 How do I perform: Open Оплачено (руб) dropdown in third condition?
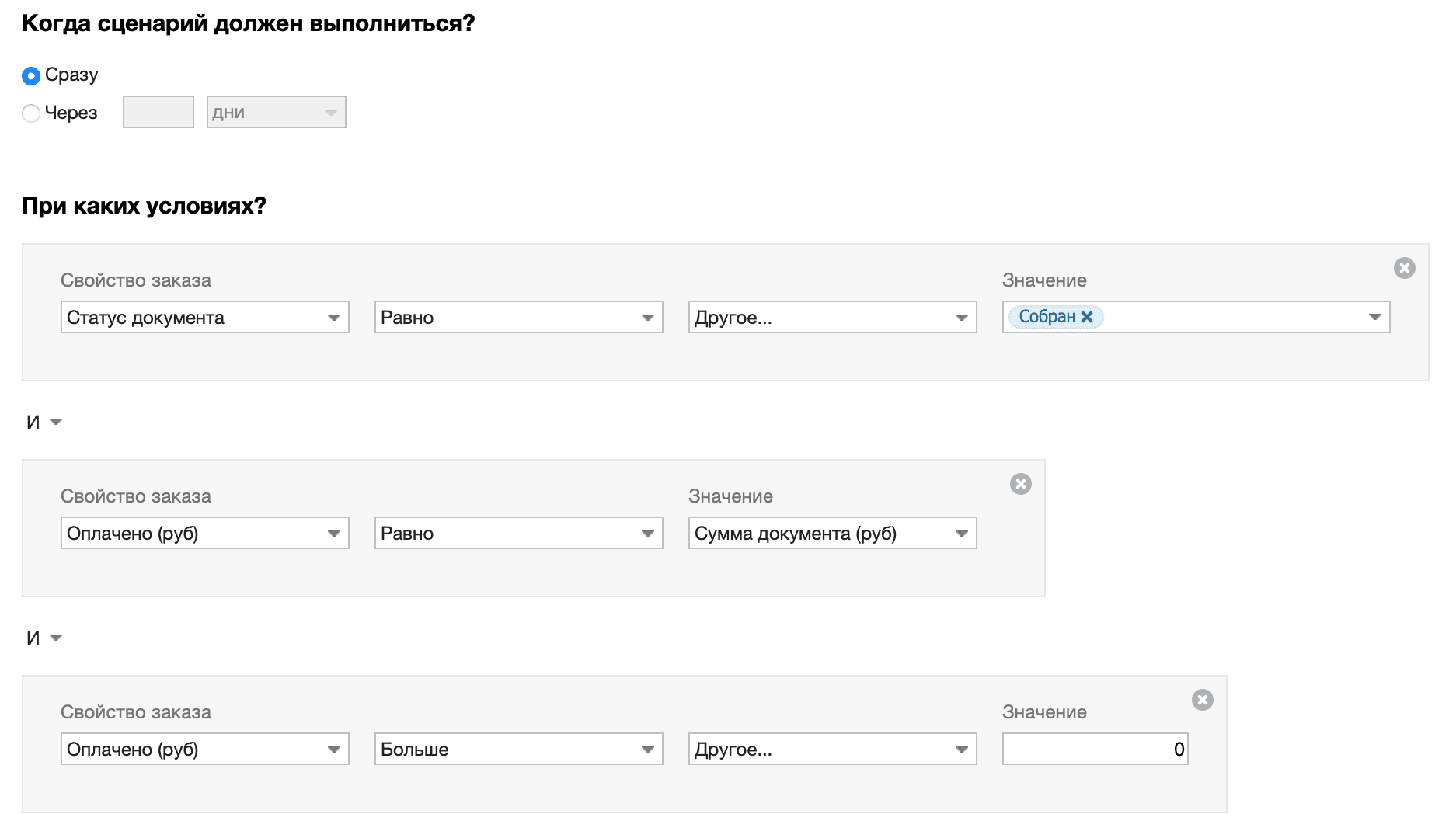[x=205, y=750]
